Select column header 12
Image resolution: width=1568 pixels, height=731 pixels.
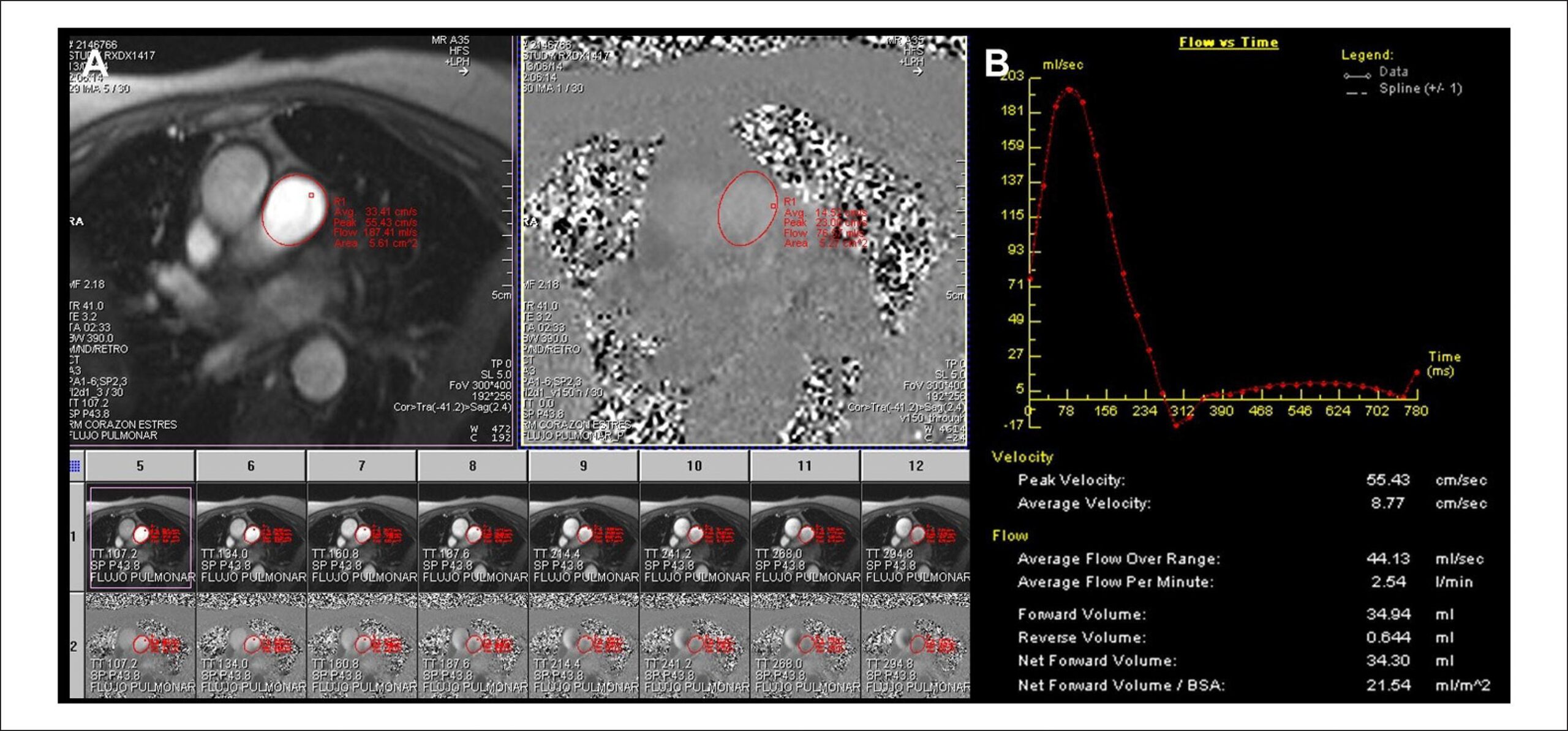coord(916,466)
